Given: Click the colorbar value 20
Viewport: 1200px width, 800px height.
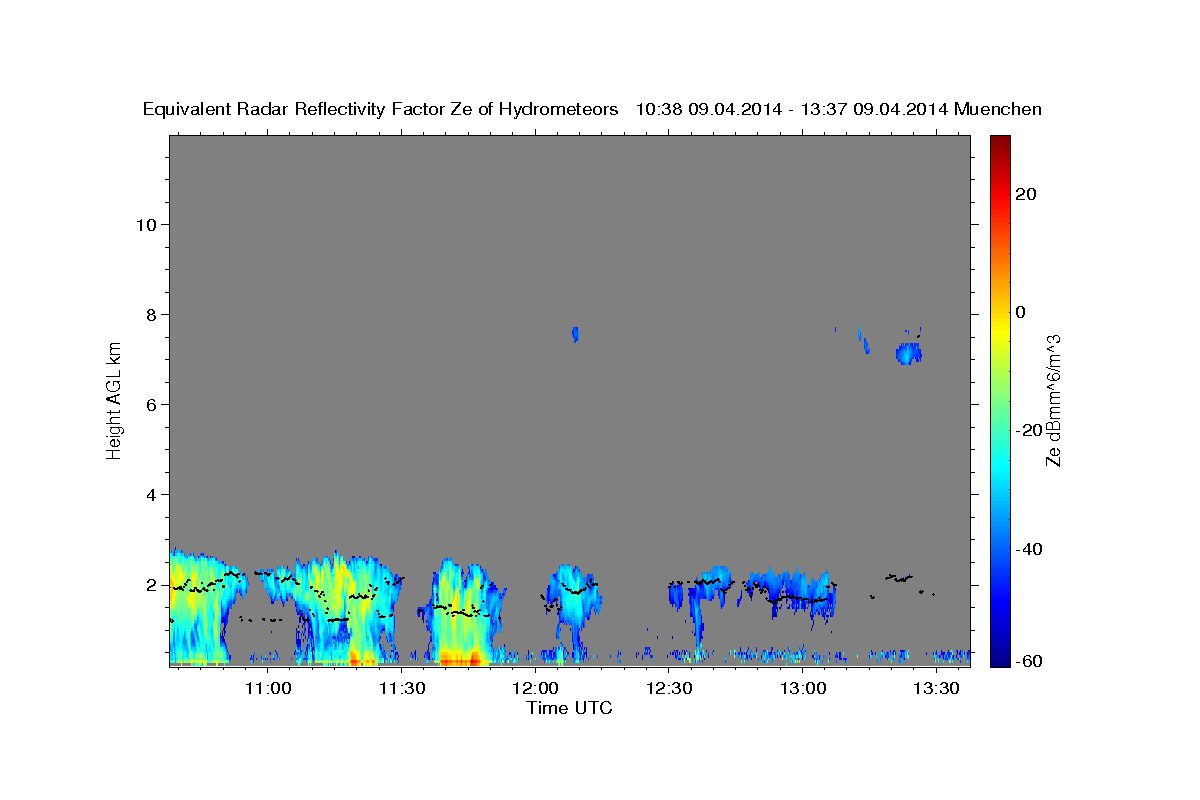Looking at the screenshot, I should tap(1025, 194).
